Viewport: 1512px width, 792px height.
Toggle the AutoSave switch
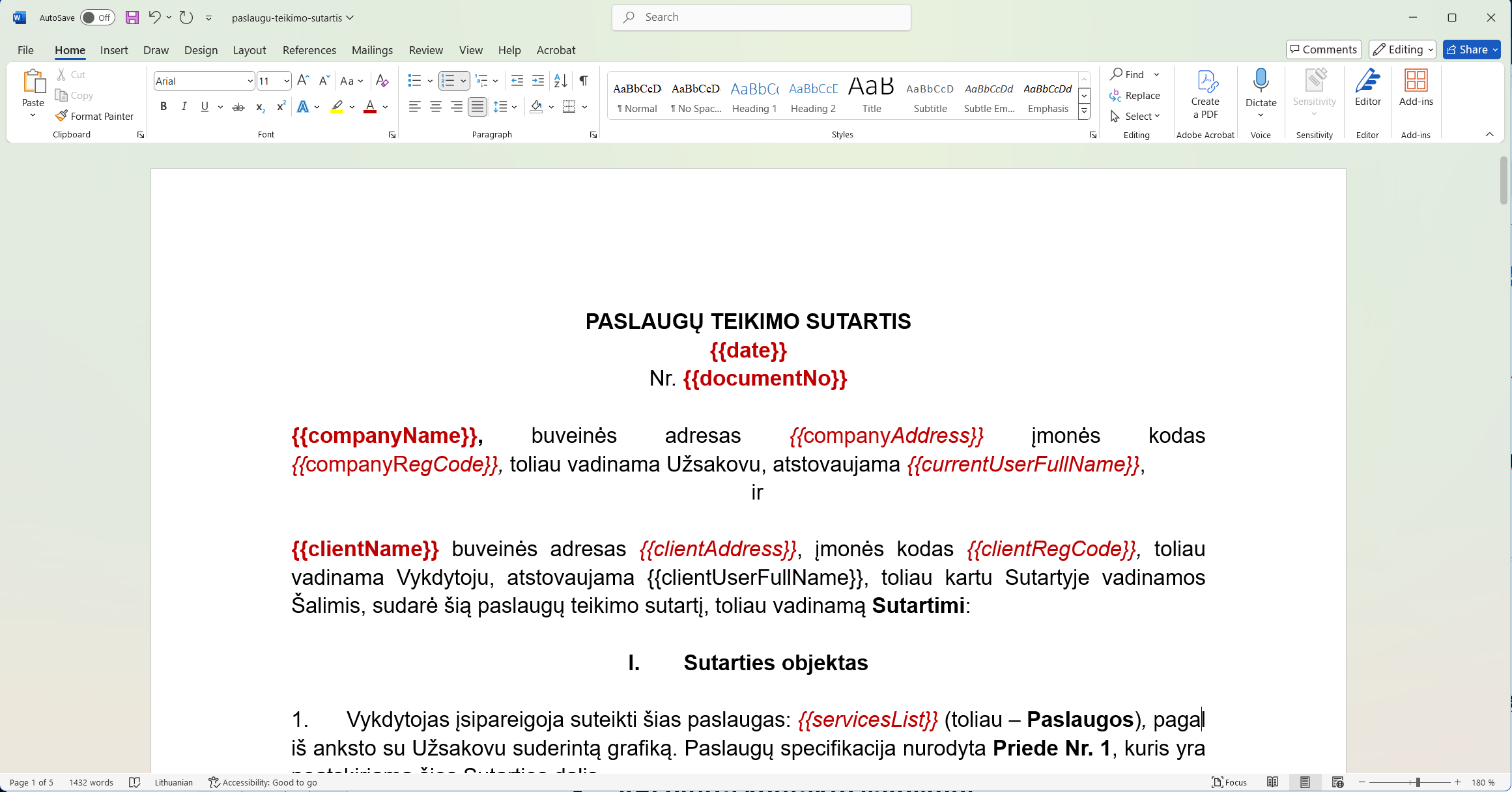coord(97,18)
